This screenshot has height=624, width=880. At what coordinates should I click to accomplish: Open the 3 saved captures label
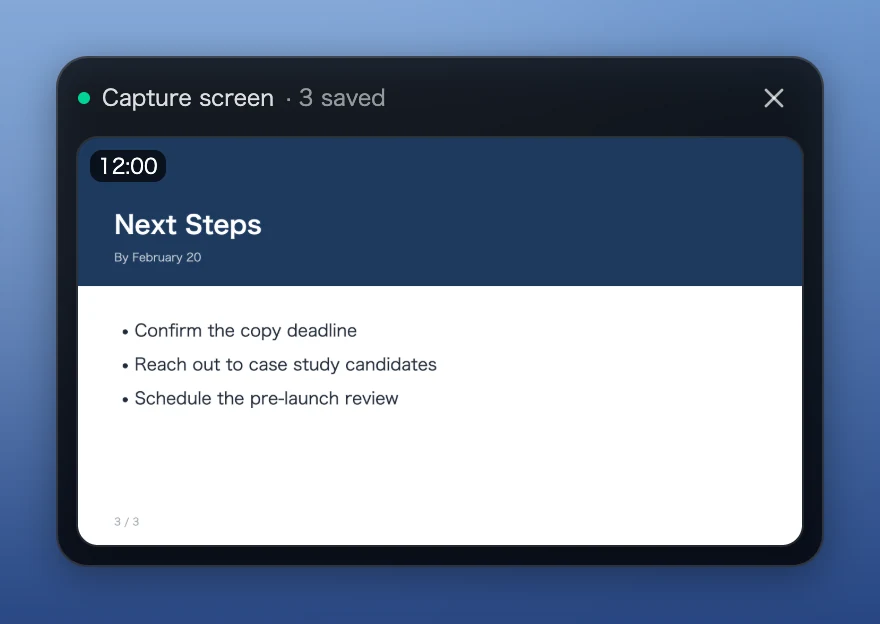click(x=342, y=98)
